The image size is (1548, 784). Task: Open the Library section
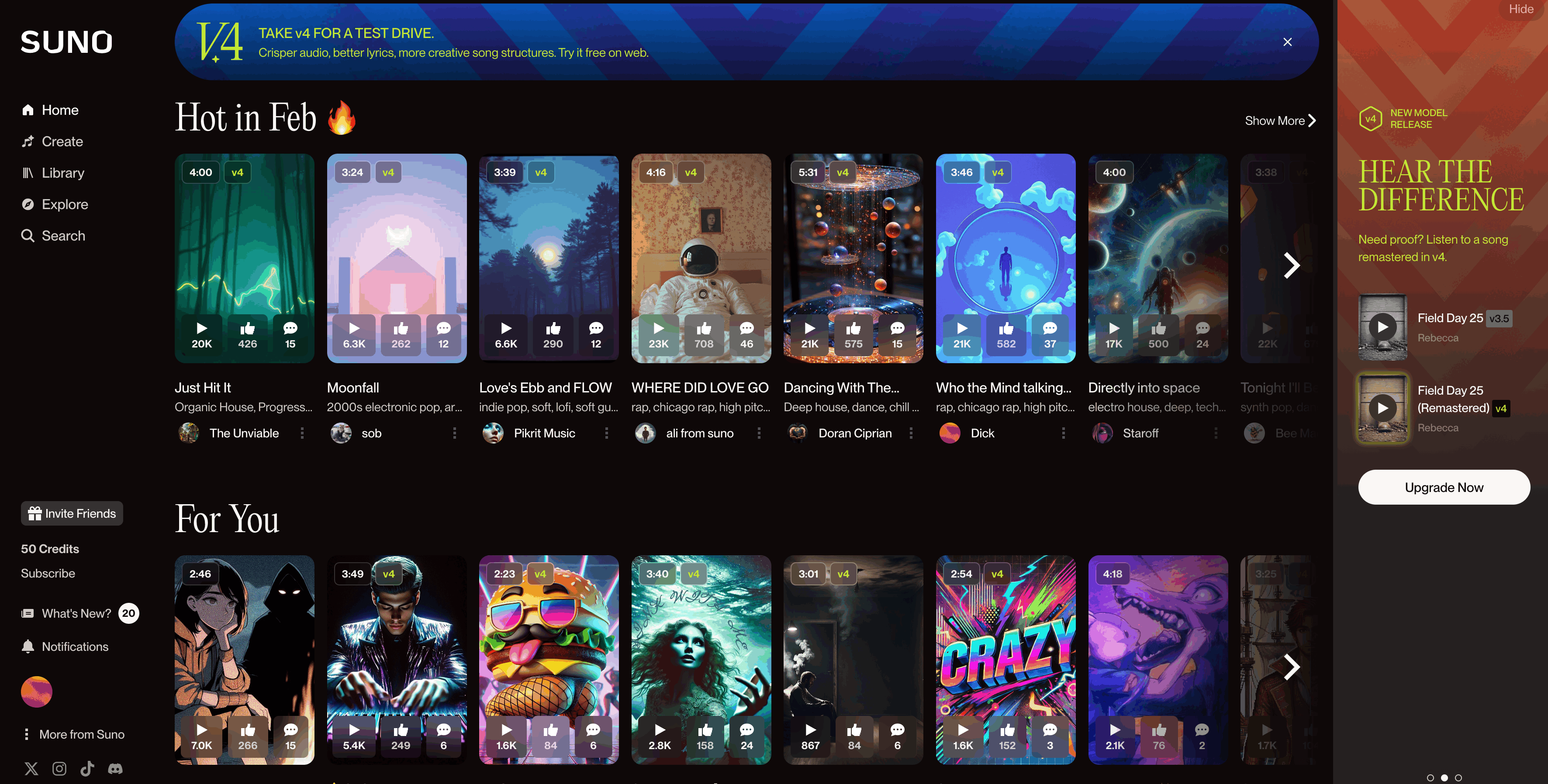(x=62, y=173)
